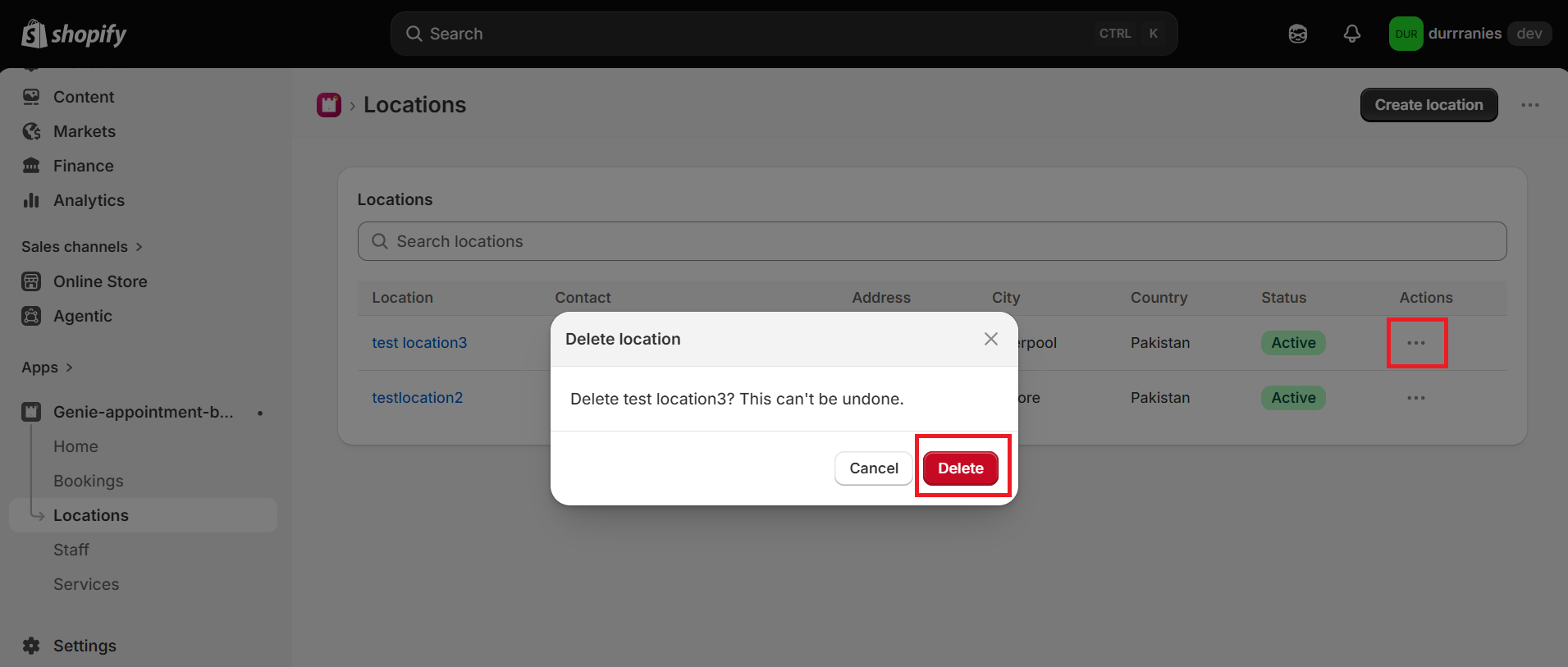The width and height of the screenshot is (1568, 667).
Task: Click the Genie app icon in sidebar
Action: [31, 412]
